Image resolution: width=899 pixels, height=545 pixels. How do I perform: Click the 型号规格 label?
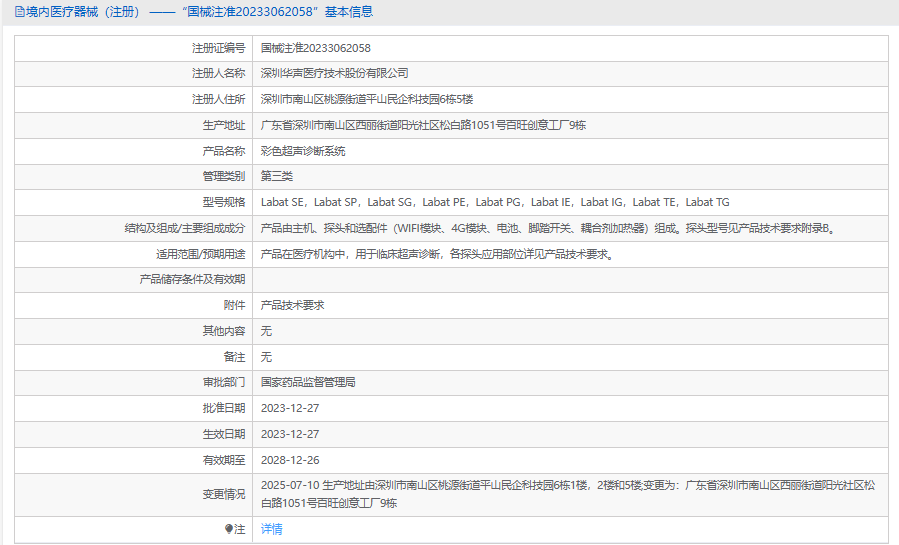click(x=224, y=202)
